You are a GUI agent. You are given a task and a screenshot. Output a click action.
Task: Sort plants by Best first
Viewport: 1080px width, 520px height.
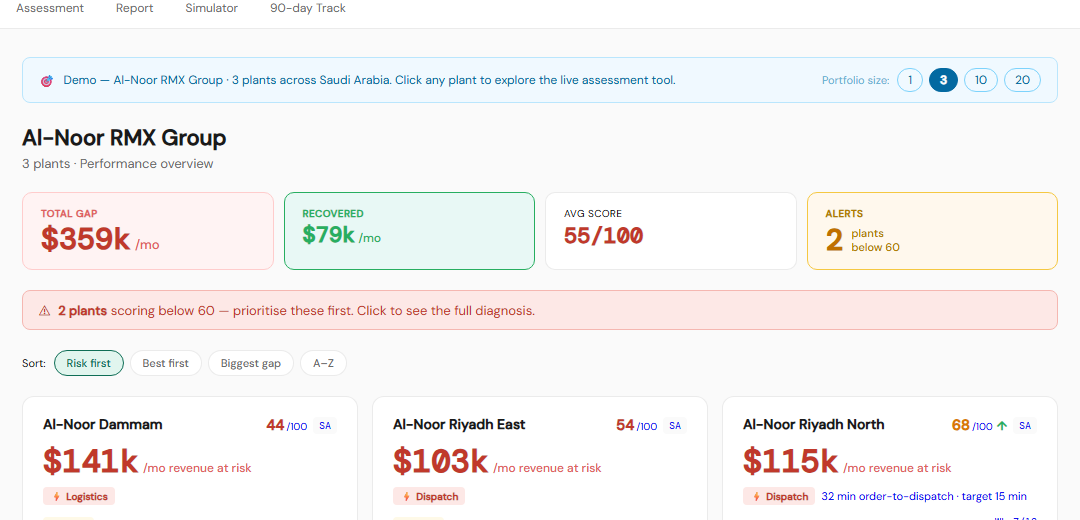pos(165,363)
